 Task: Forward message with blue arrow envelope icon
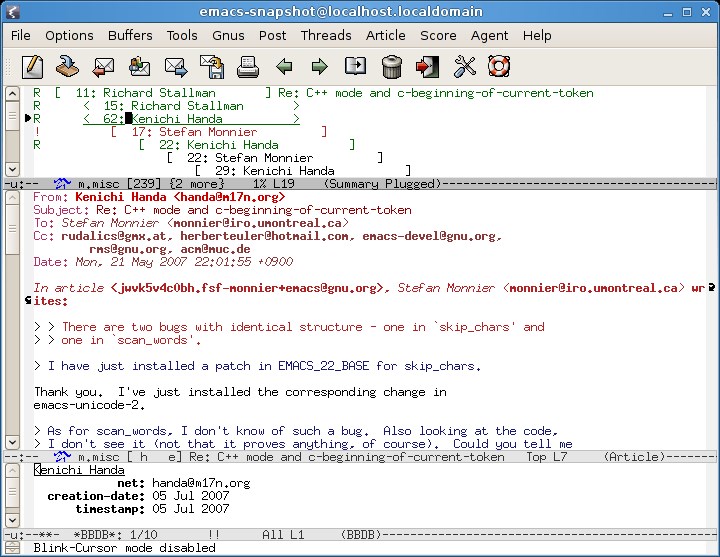pyautogui.click(x=176, y=67)
